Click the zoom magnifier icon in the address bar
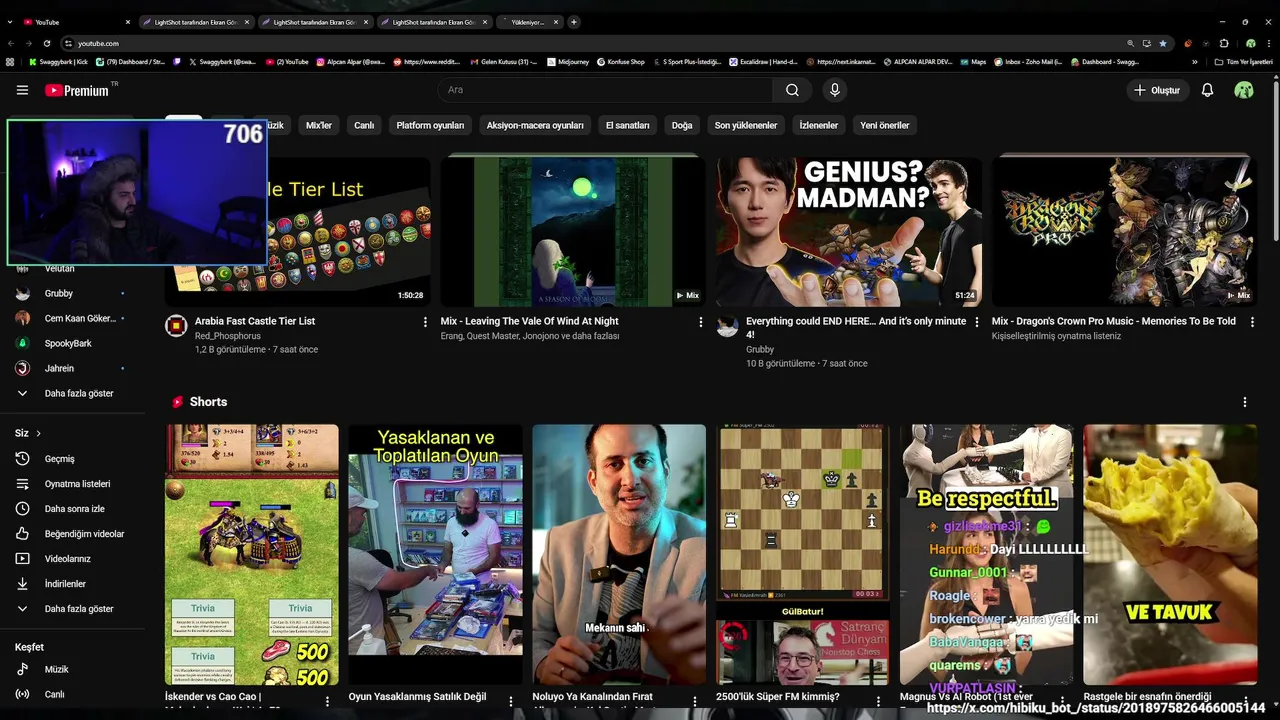The image size is (1280, 720). coord(1131,43)
